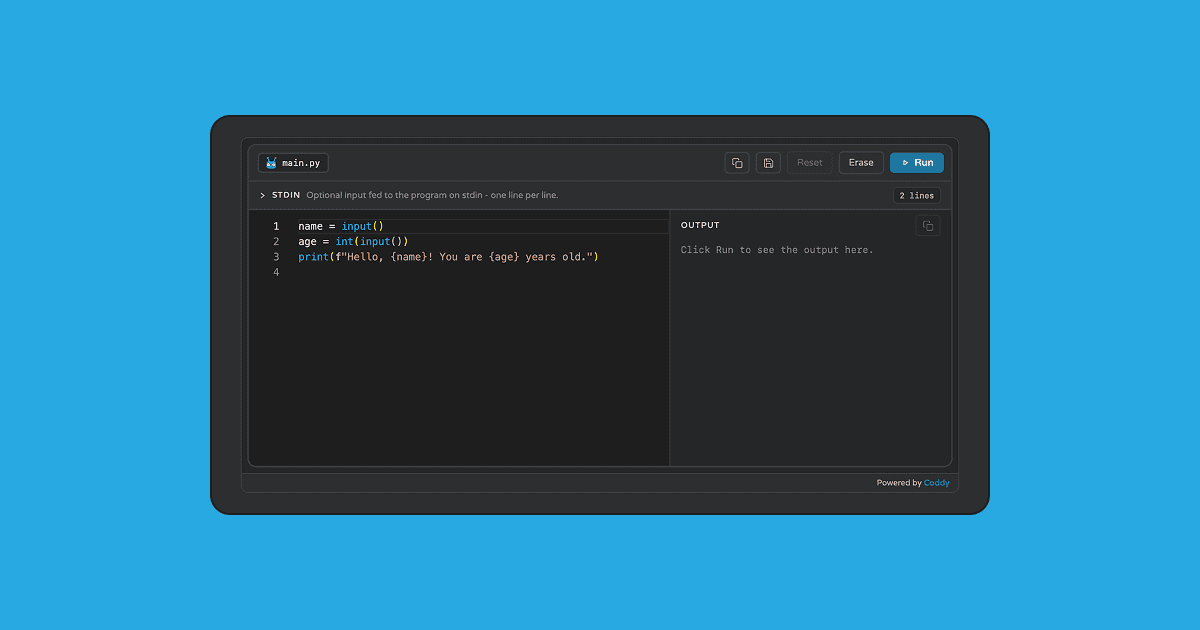Click line number 2 in the gutter
Image resolution: width=1200 pixels, height=630 pixels.
pyautogui.click(x=276, y=242)
